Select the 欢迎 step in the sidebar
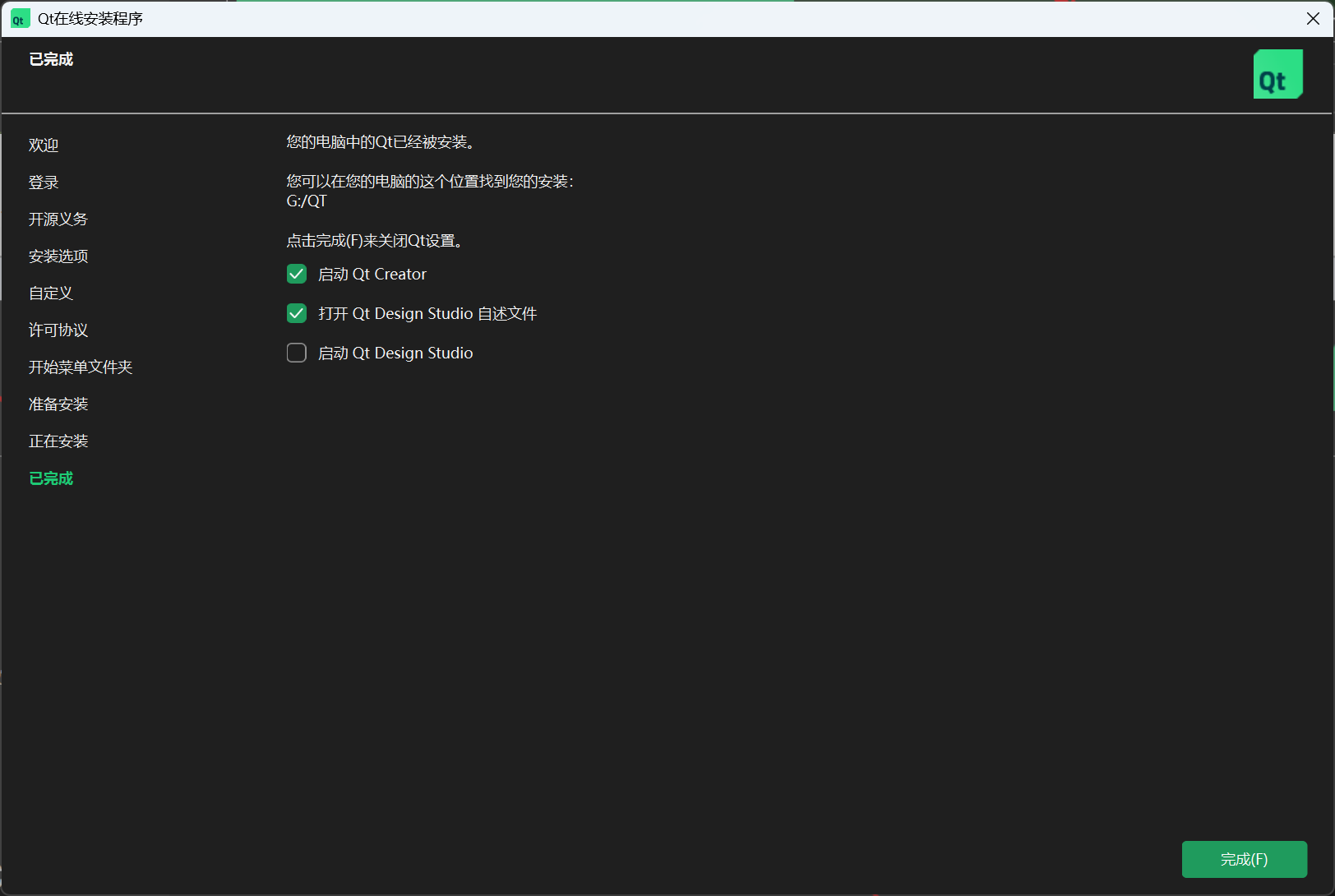This screenshot has height=896, width=1335. coord(44,145)
